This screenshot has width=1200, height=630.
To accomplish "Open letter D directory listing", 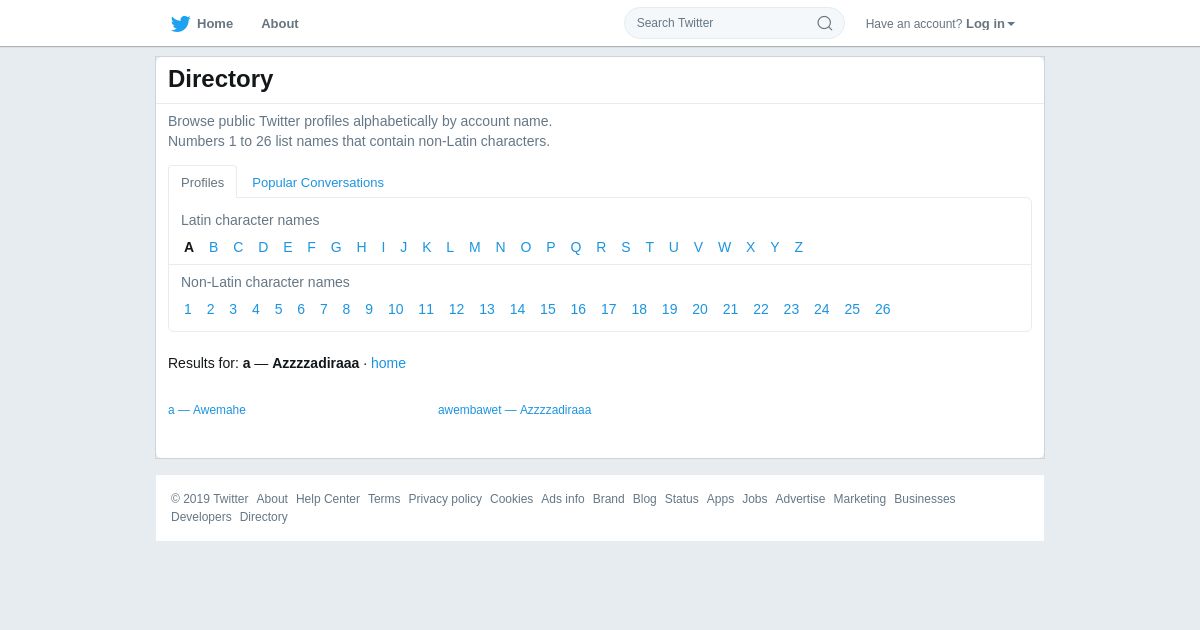I will [263, 247].
